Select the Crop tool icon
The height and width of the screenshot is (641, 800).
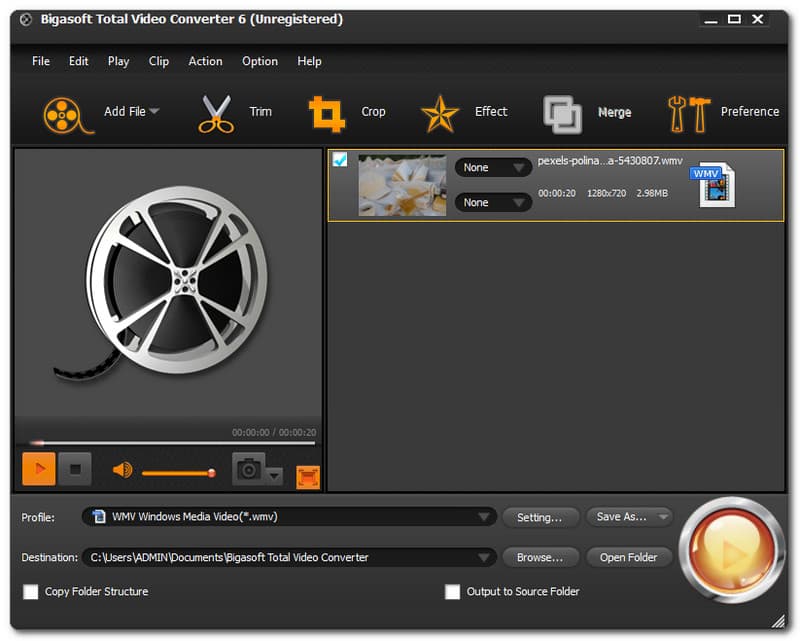[327, 114]
